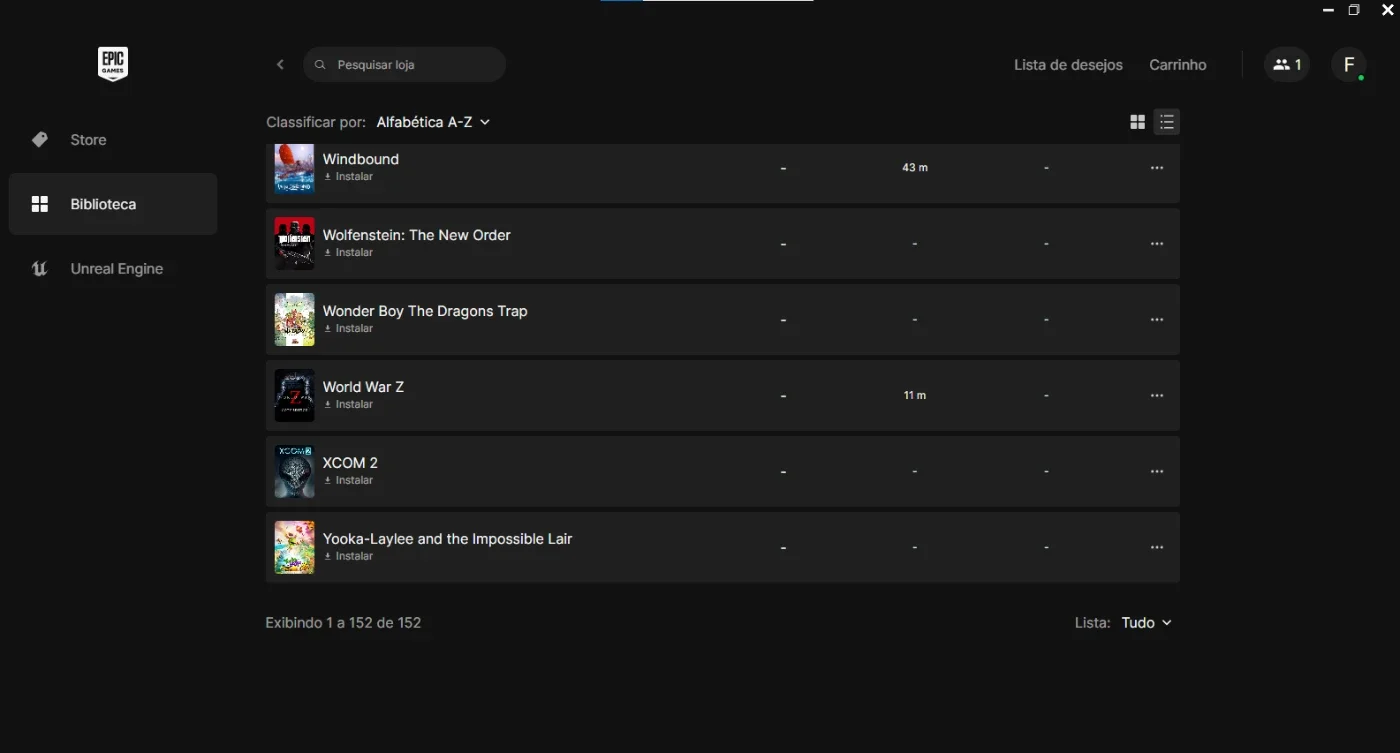Screen dimensions: 1400x753
Task: Open options for Wolfenstein: The New Order
Action: 1157,244
